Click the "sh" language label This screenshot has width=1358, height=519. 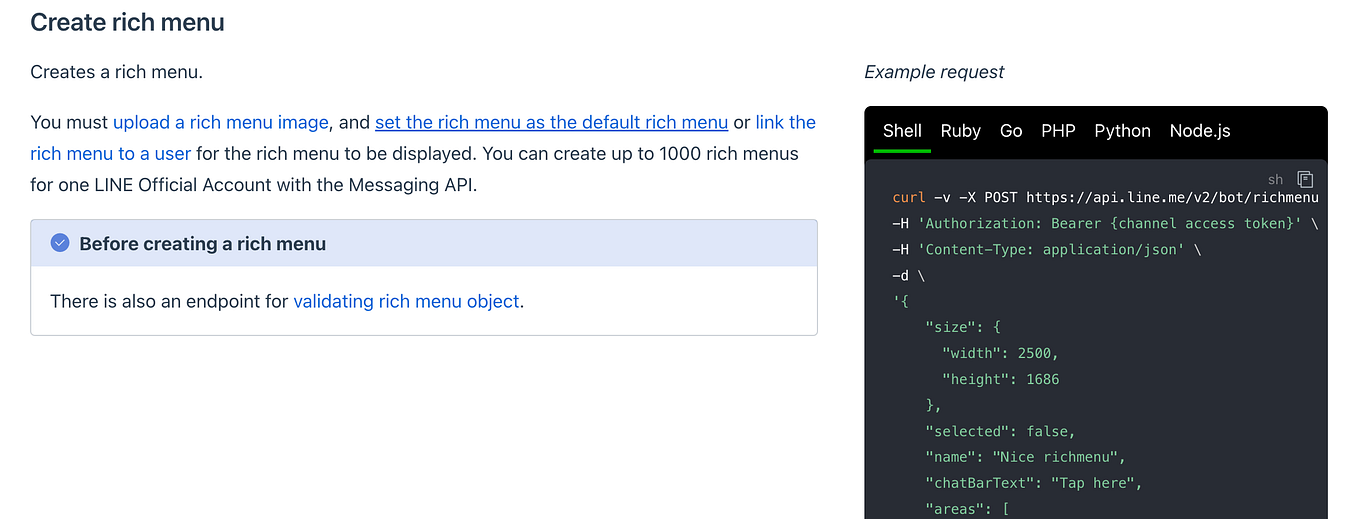(x=1275, y=179)
